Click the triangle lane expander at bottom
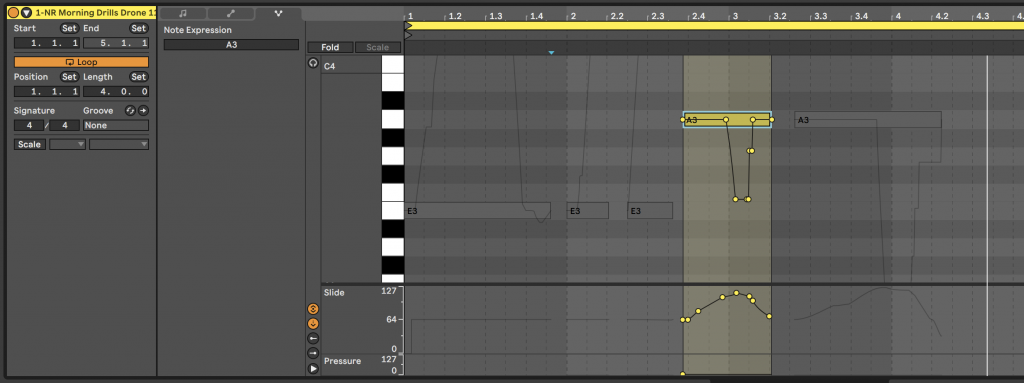This screenshot has height=383, width=1024. point(313,369)
